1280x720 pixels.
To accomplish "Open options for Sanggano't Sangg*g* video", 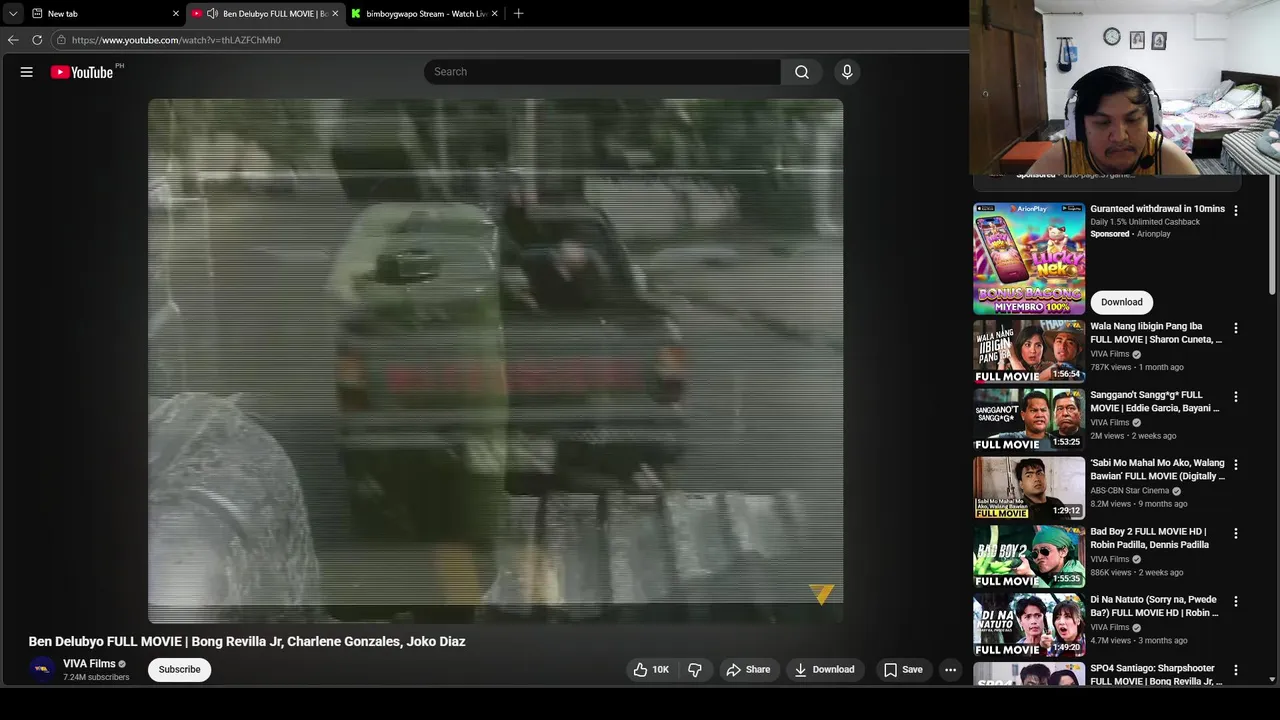I will tap(1236, 397).
